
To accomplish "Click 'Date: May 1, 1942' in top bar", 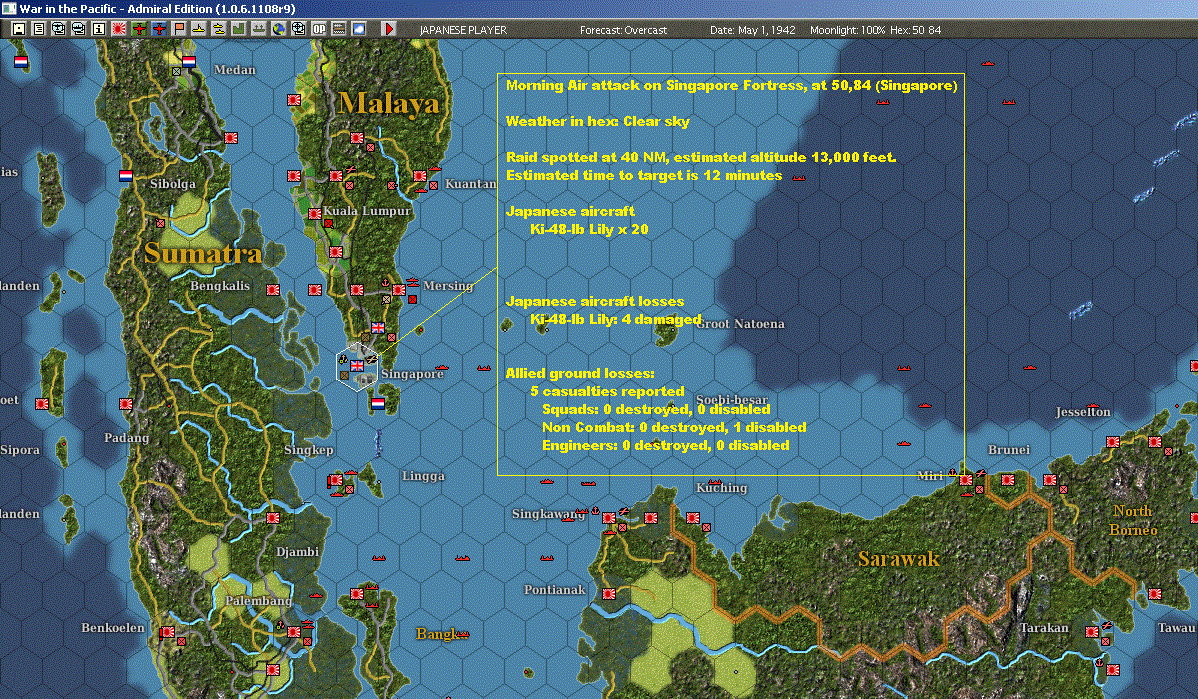I will [x=753, y=30].
